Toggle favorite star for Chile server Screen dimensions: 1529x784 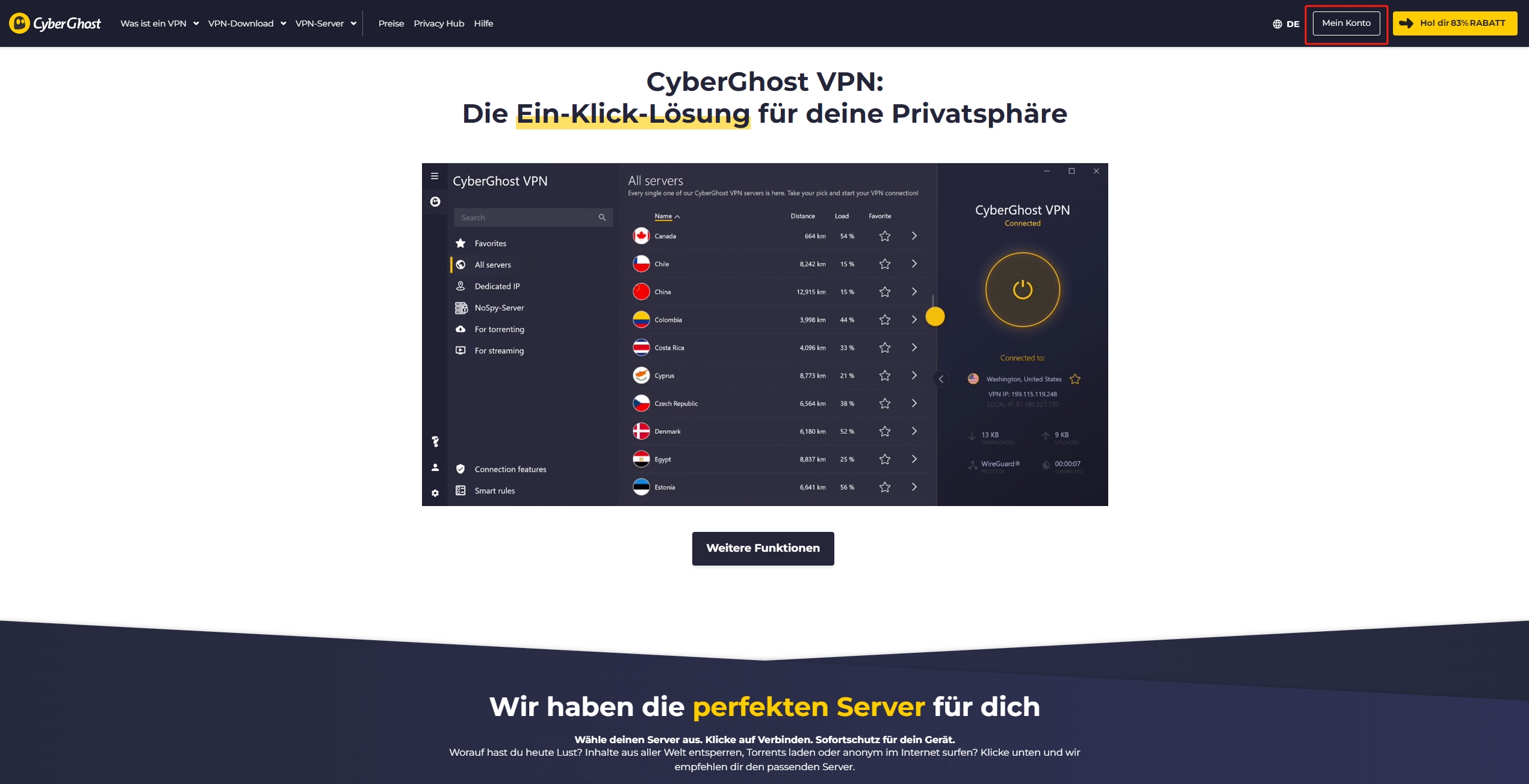[882, 264]
